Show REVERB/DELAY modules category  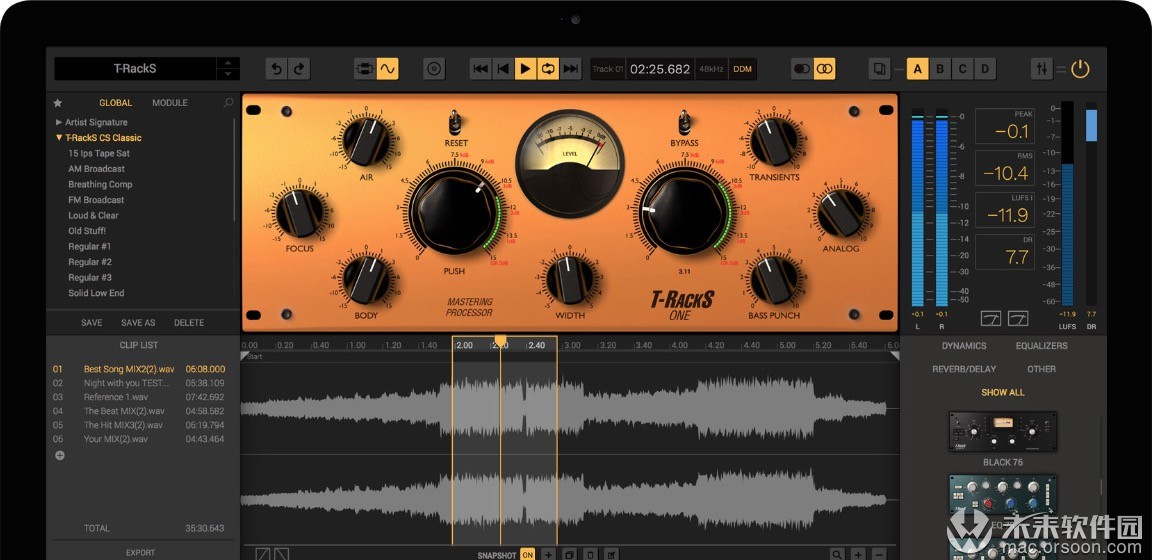[x=964, y=369]
